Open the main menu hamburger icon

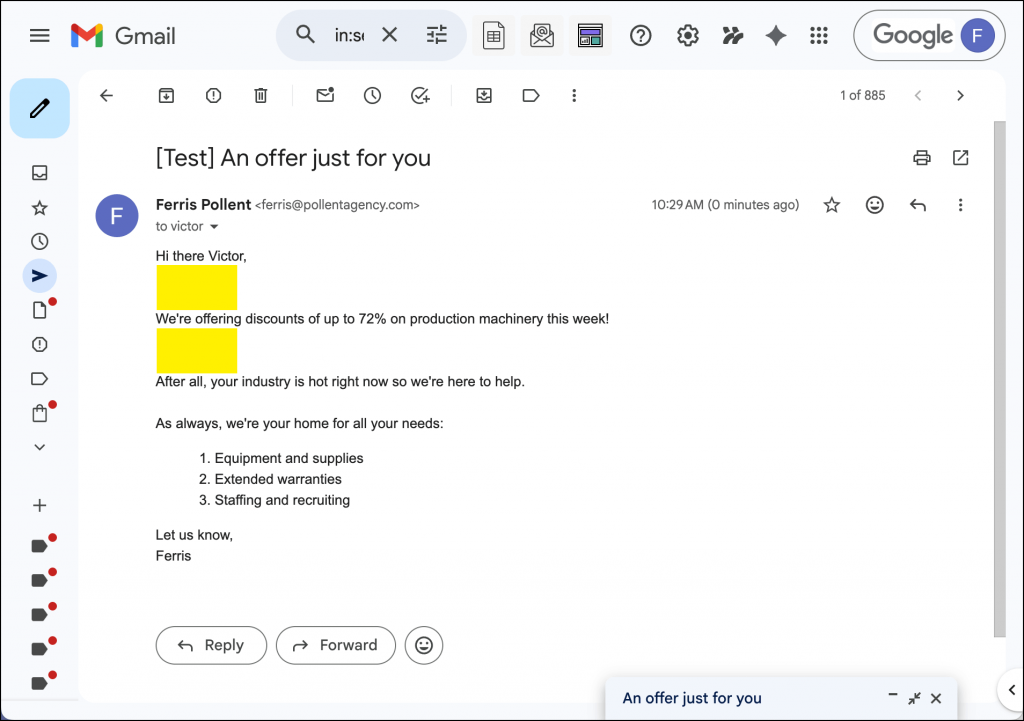pyautogui.click(x=40, y=35)
